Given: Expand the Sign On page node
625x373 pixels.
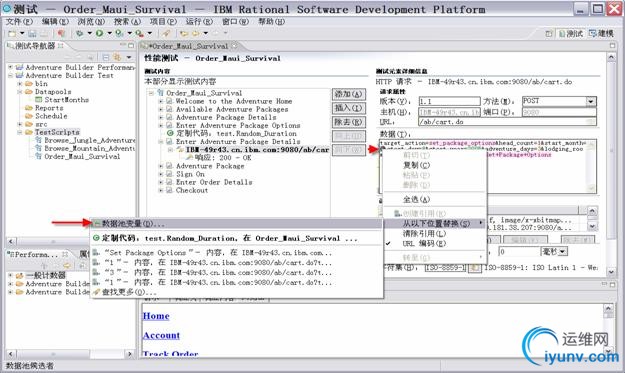Looking at the screenshot, I should (161, 174).
